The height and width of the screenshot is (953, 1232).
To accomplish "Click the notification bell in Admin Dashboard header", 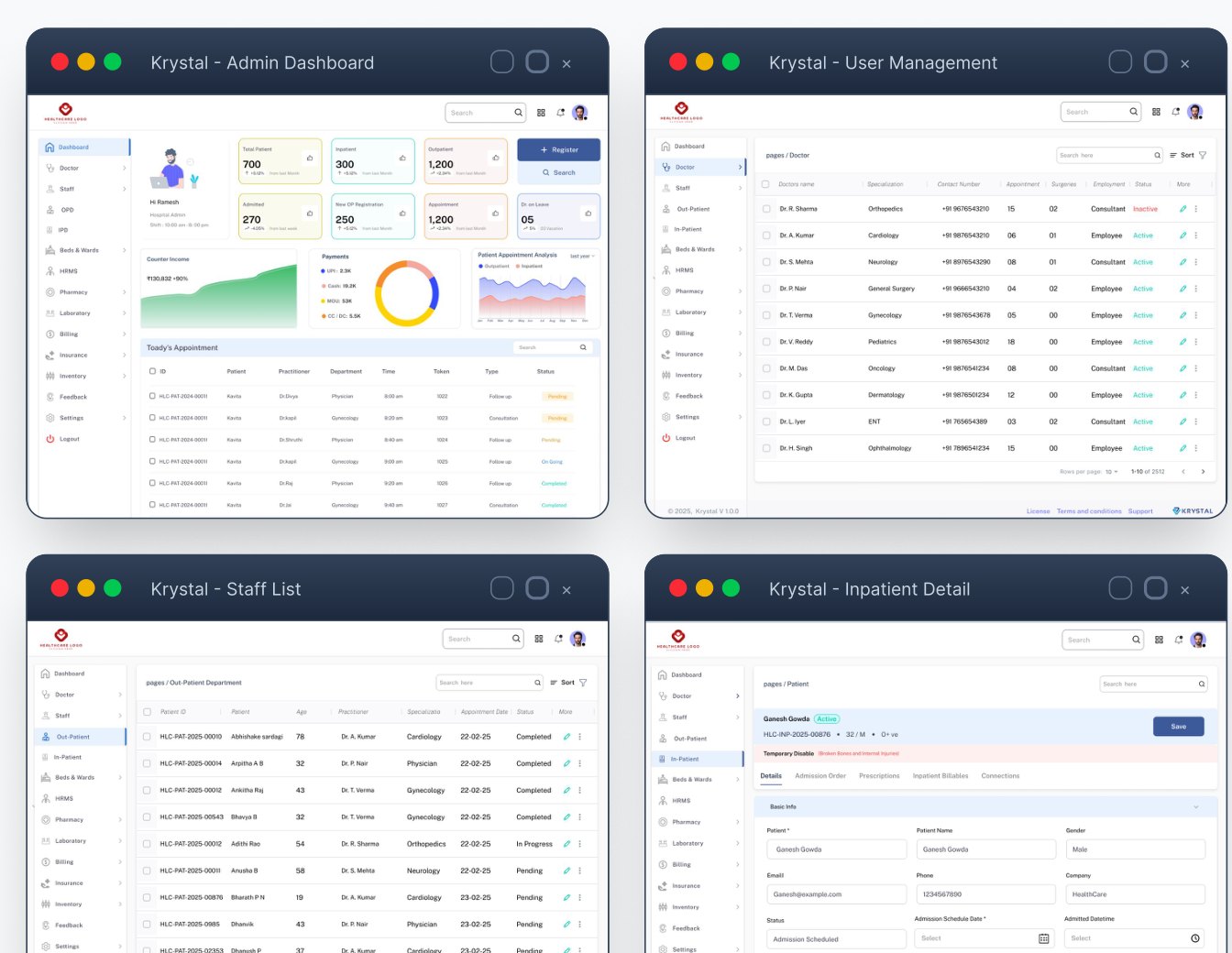I will 560,113.
